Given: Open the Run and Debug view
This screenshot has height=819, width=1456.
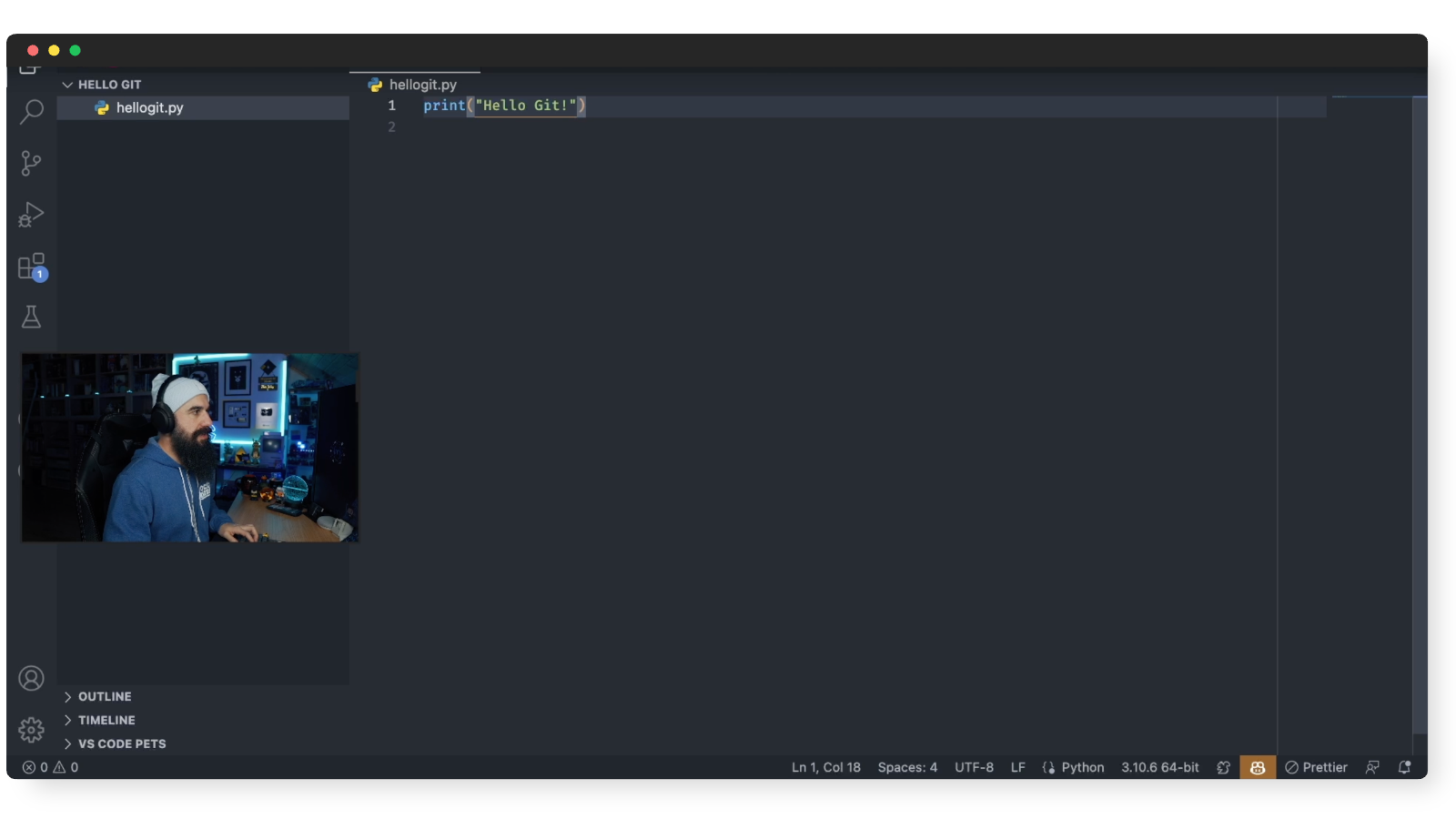Looking at the screenshot, I should (31, 215).
